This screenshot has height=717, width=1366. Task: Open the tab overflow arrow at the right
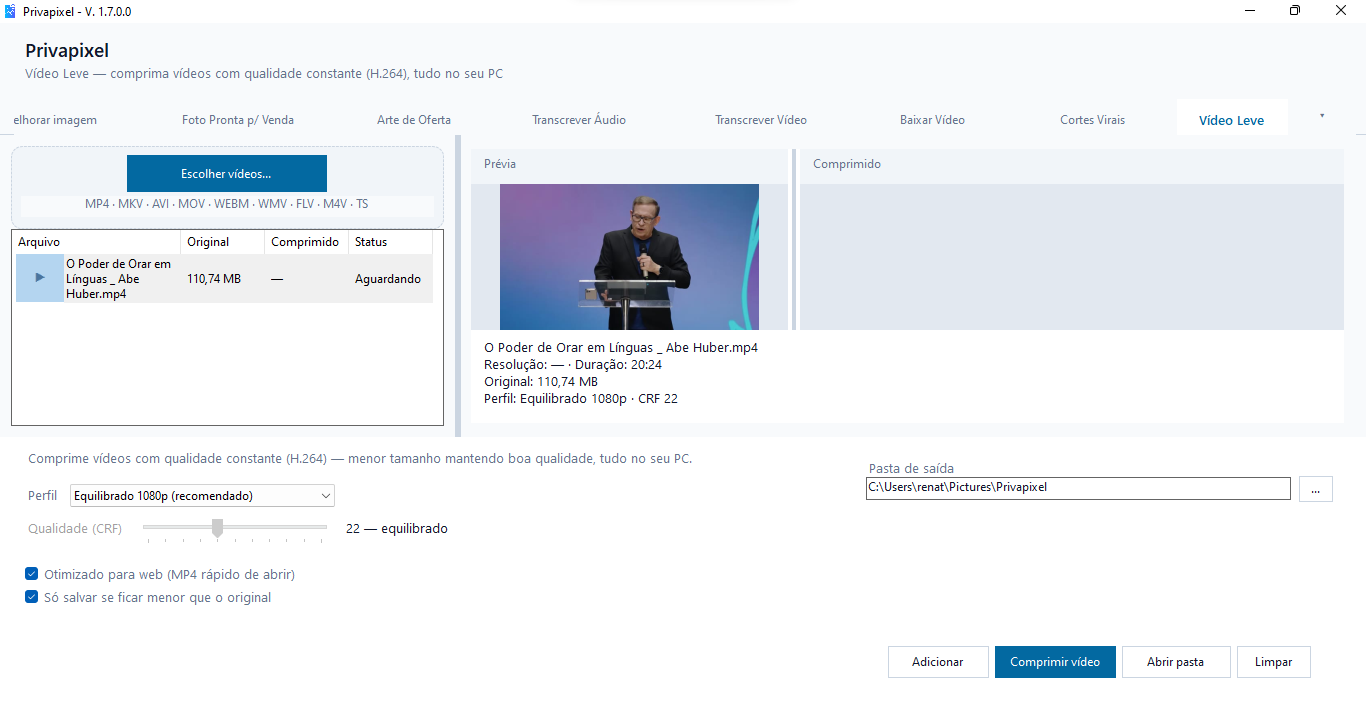coord(1322,116)
